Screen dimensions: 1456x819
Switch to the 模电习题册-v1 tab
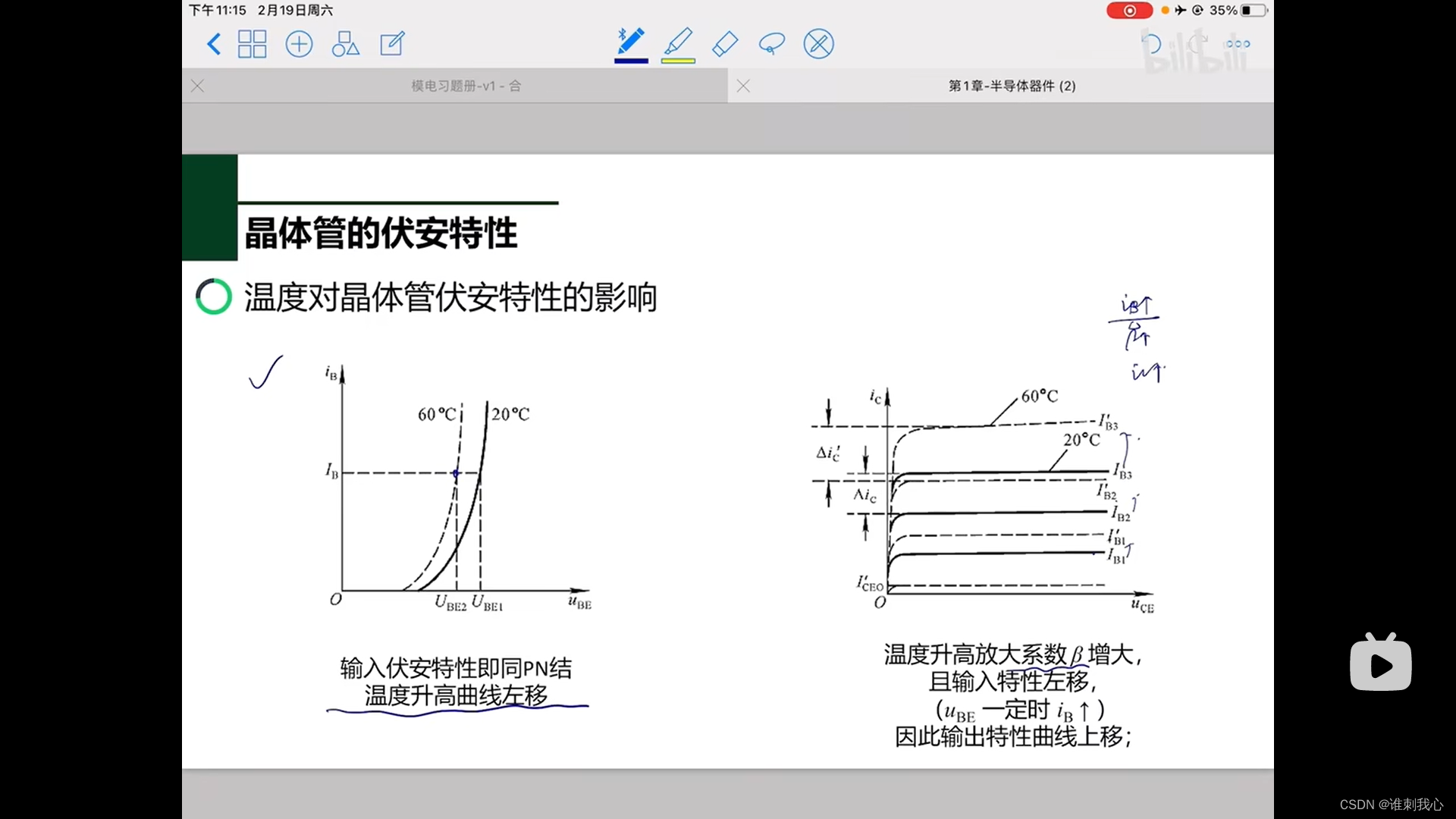(466, 86)
